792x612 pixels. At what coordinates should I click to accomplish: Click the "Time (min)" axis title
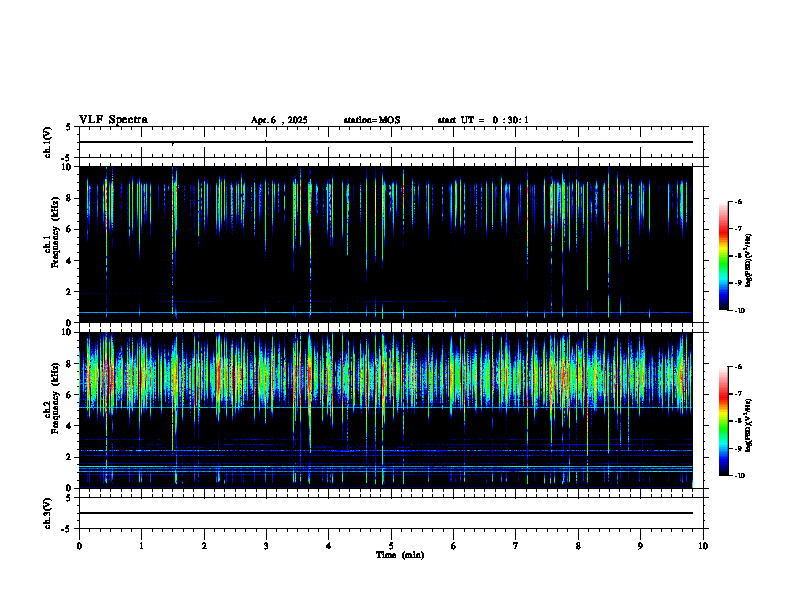400,555
